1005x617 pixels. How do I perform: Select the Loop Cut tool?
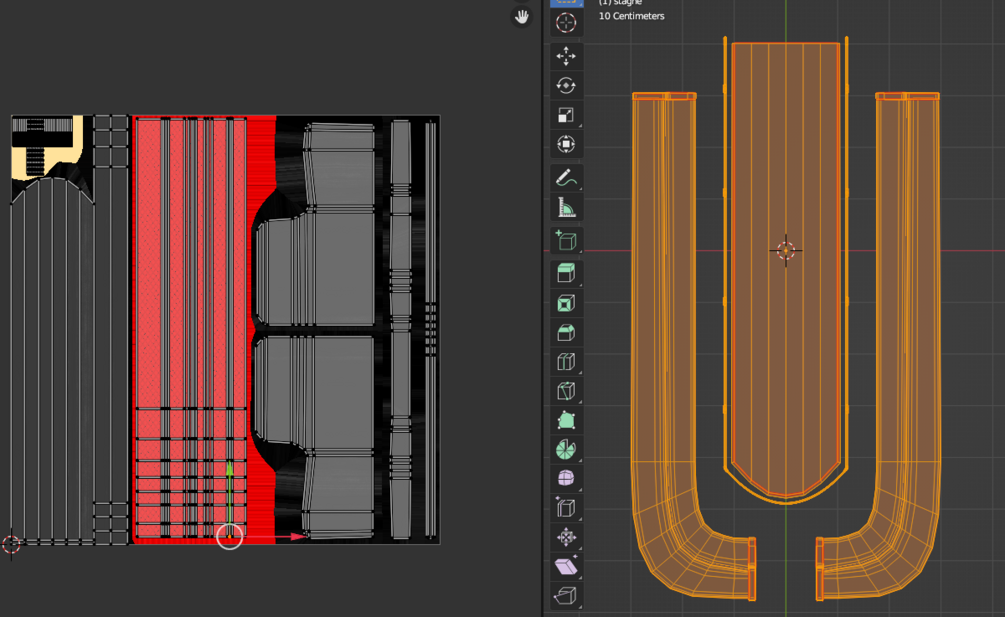pyautogui.click(x=566, y=362)
